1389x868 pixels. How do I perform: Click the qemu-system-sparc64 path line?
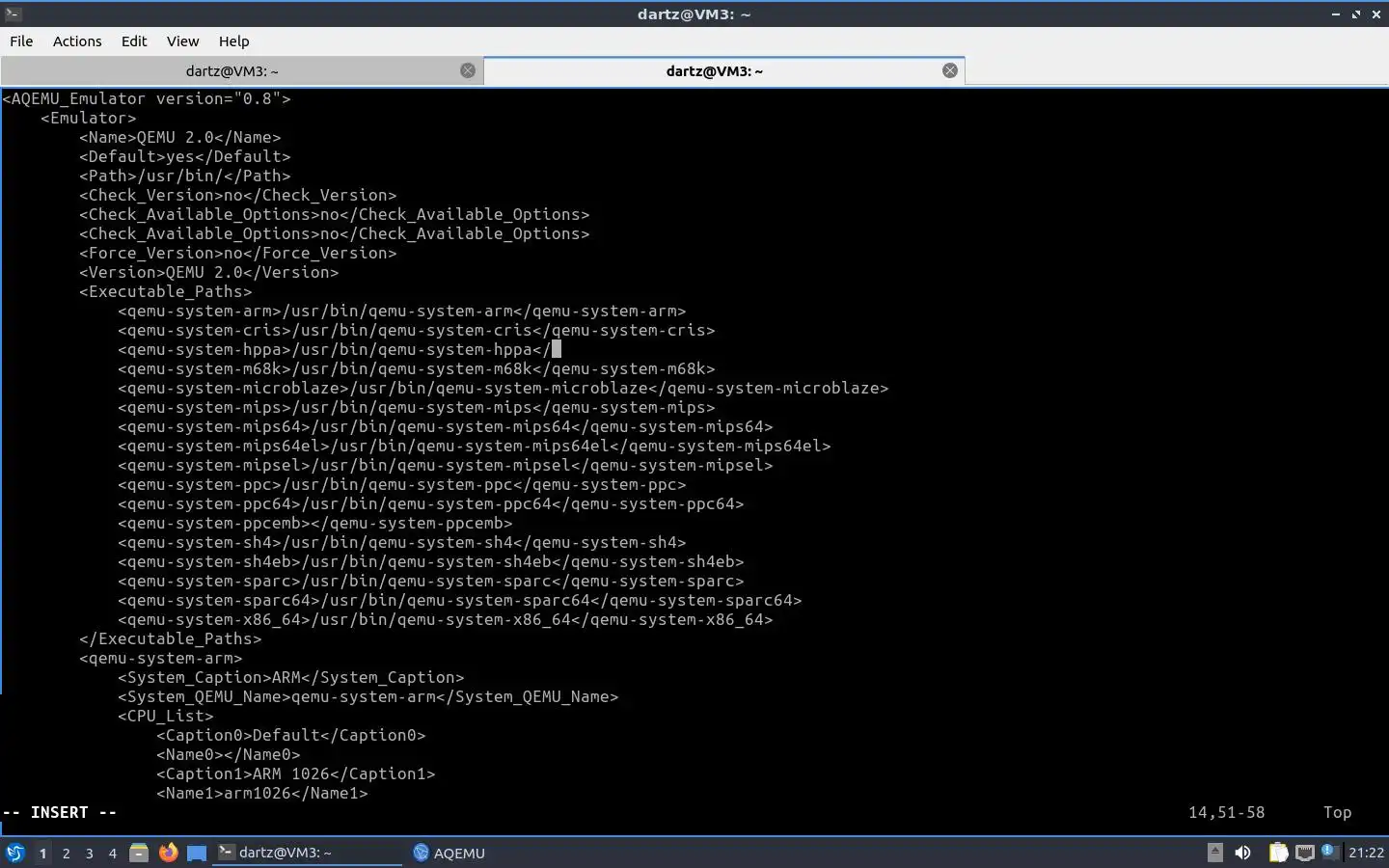coord(460,600)
